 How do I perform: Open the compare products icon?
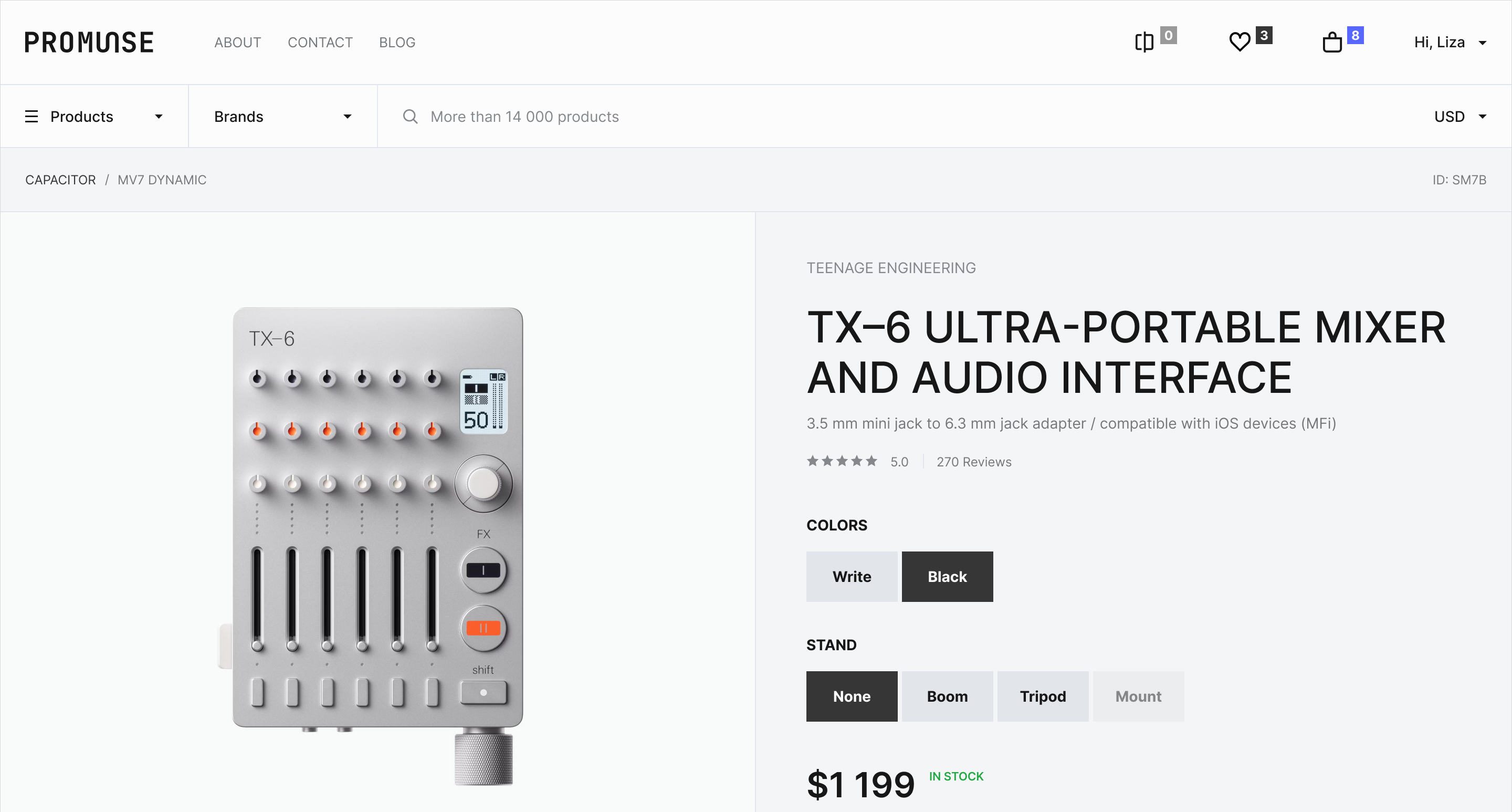(1144, 42)
